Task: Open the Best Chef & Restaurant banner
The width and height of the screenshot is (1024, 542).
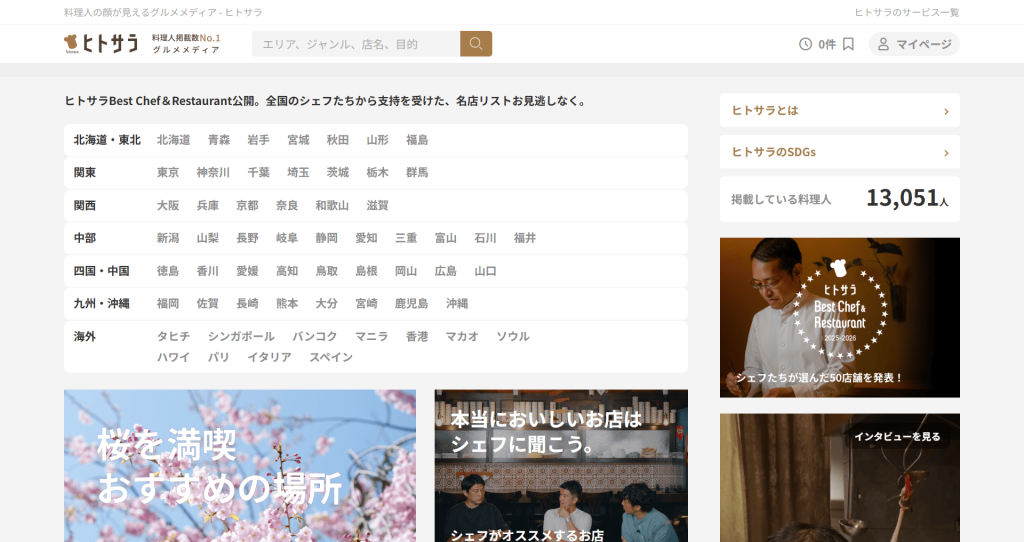Action: 839,317
